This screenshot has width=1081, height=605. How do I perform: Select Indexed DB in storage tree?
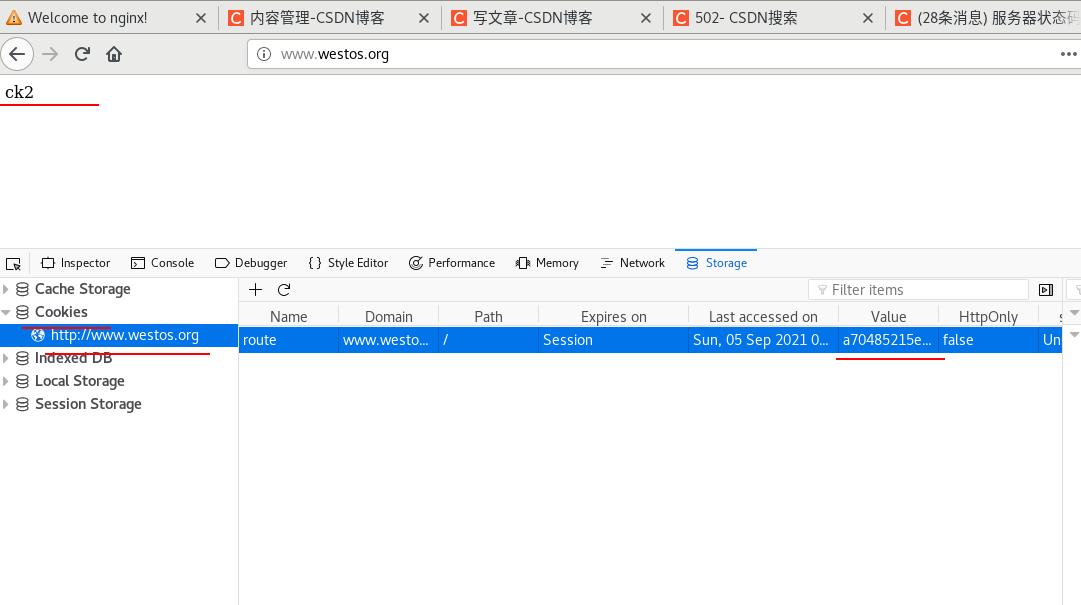(x=73, y=358)
